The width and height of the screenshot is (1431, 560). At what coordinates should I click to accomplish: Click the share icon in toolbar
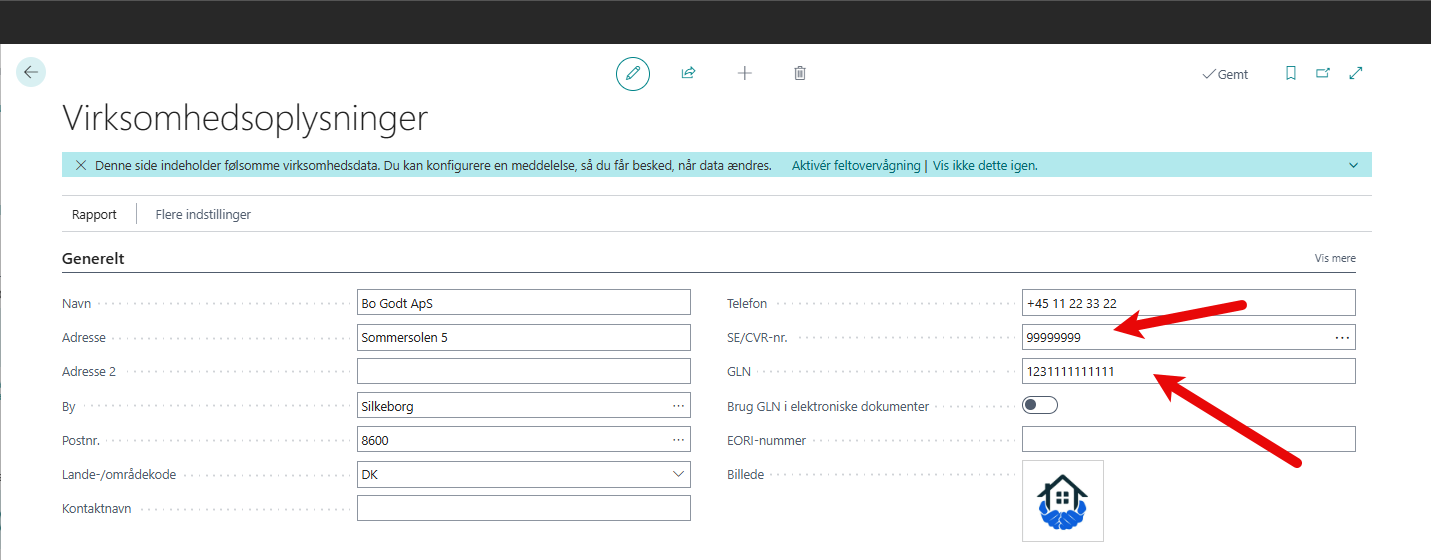point(688,74)
